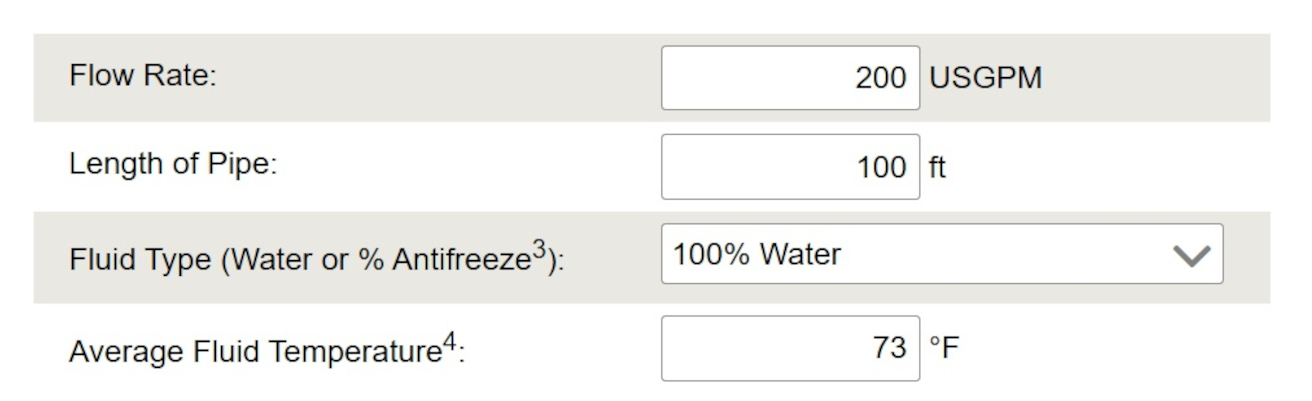Click the "Flow Rate:" label
Image resolution: width=1312 pixels, height=401 pixels.
143,77
